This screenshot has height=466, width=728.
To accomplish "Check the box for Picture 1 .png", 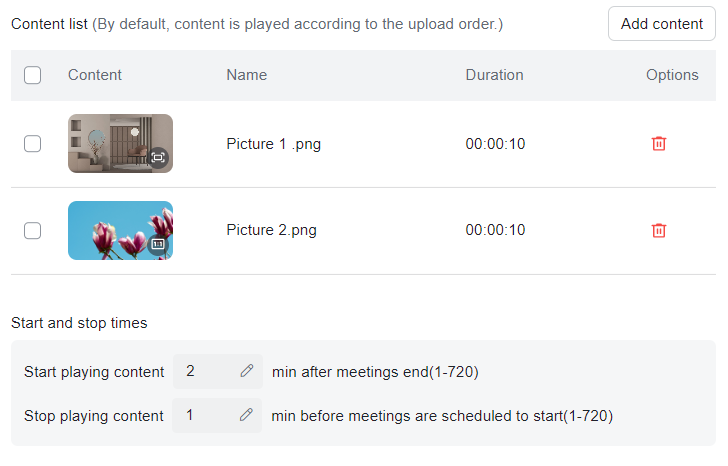I will (x=32, y=144).
